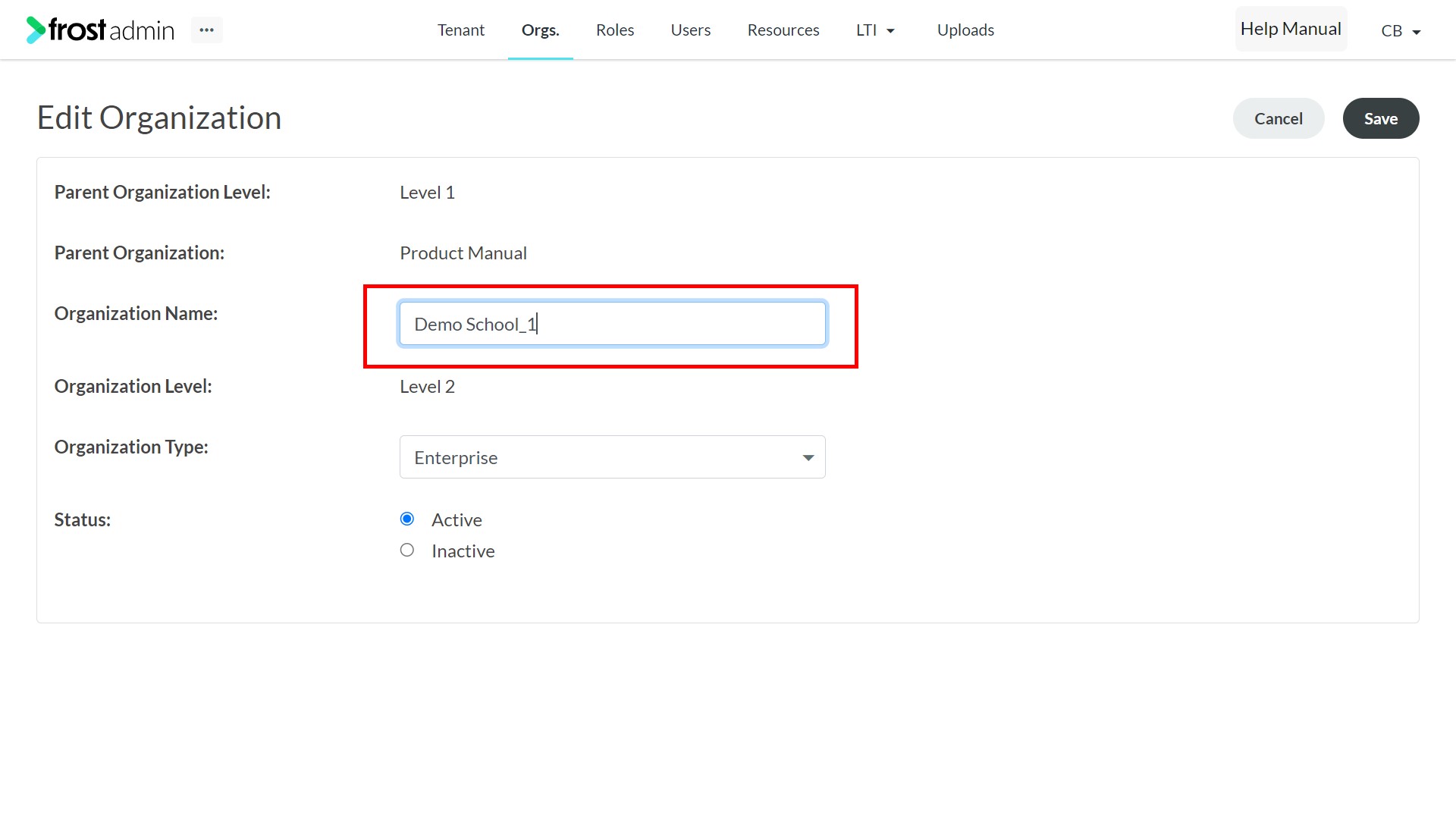Click the 'Product Manual' parent organization value
The image size is (1456, 819).
463,253
